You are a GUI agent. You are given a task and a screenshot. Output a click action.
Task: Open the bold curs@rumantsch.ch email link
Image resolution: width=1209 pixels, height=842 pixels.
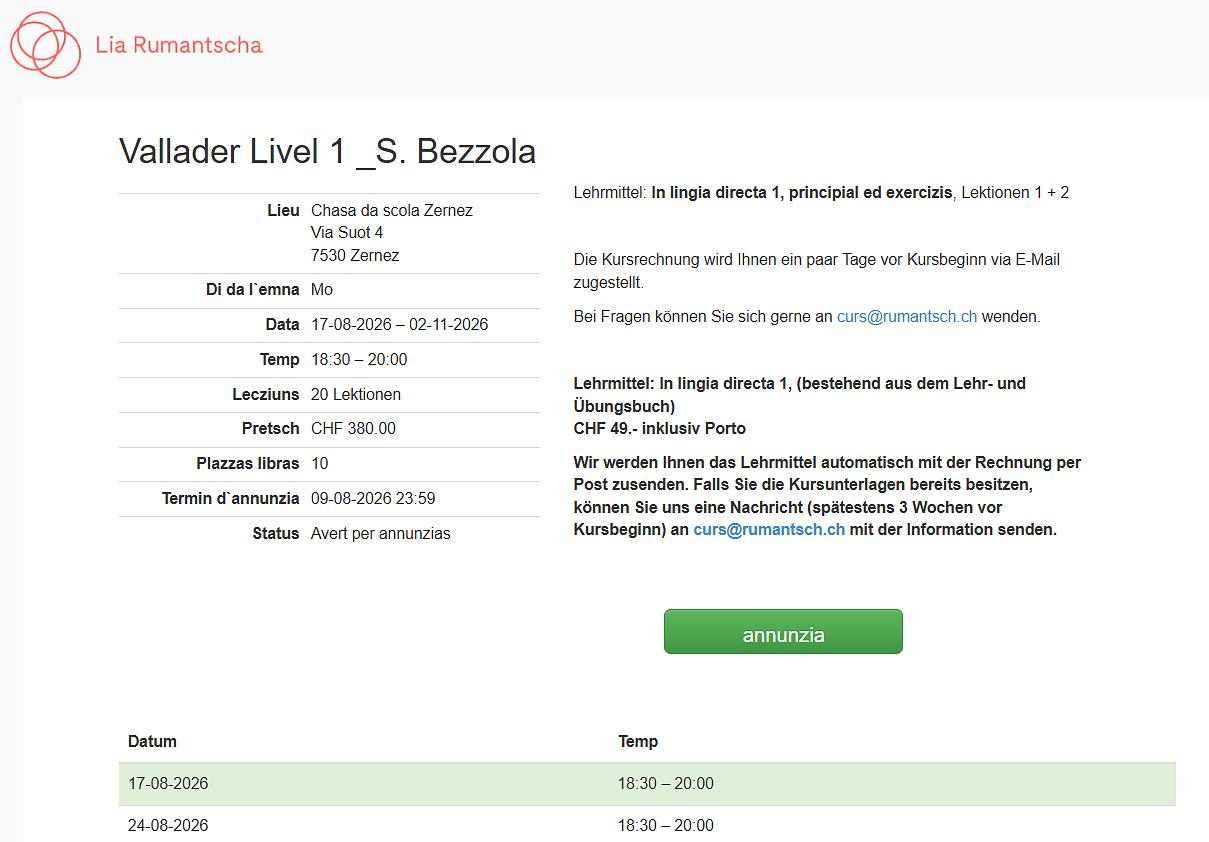pos(769,530)
